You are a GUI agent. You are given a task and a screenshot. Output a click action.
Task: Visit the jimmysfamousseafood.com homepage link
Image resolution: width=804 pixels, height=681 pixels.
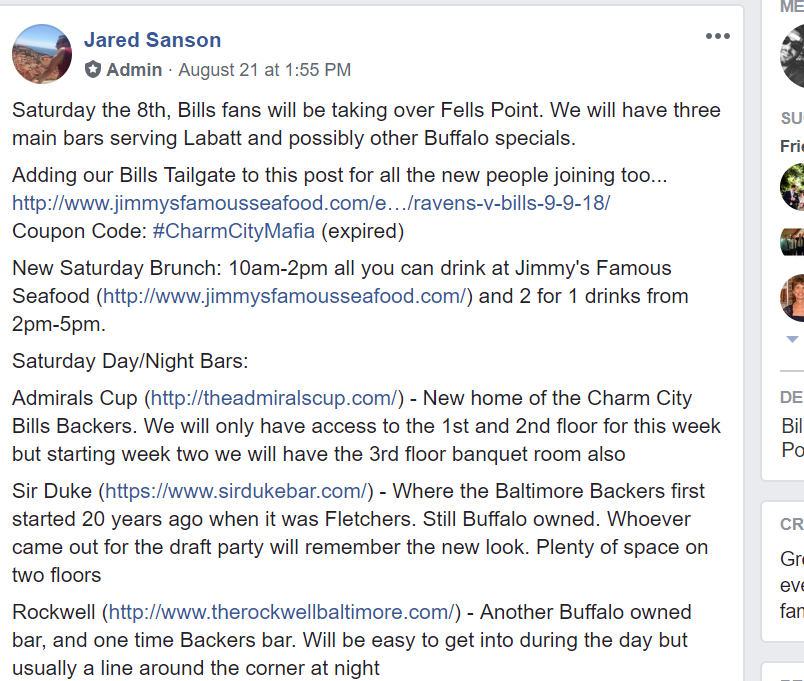coord(285,296)
